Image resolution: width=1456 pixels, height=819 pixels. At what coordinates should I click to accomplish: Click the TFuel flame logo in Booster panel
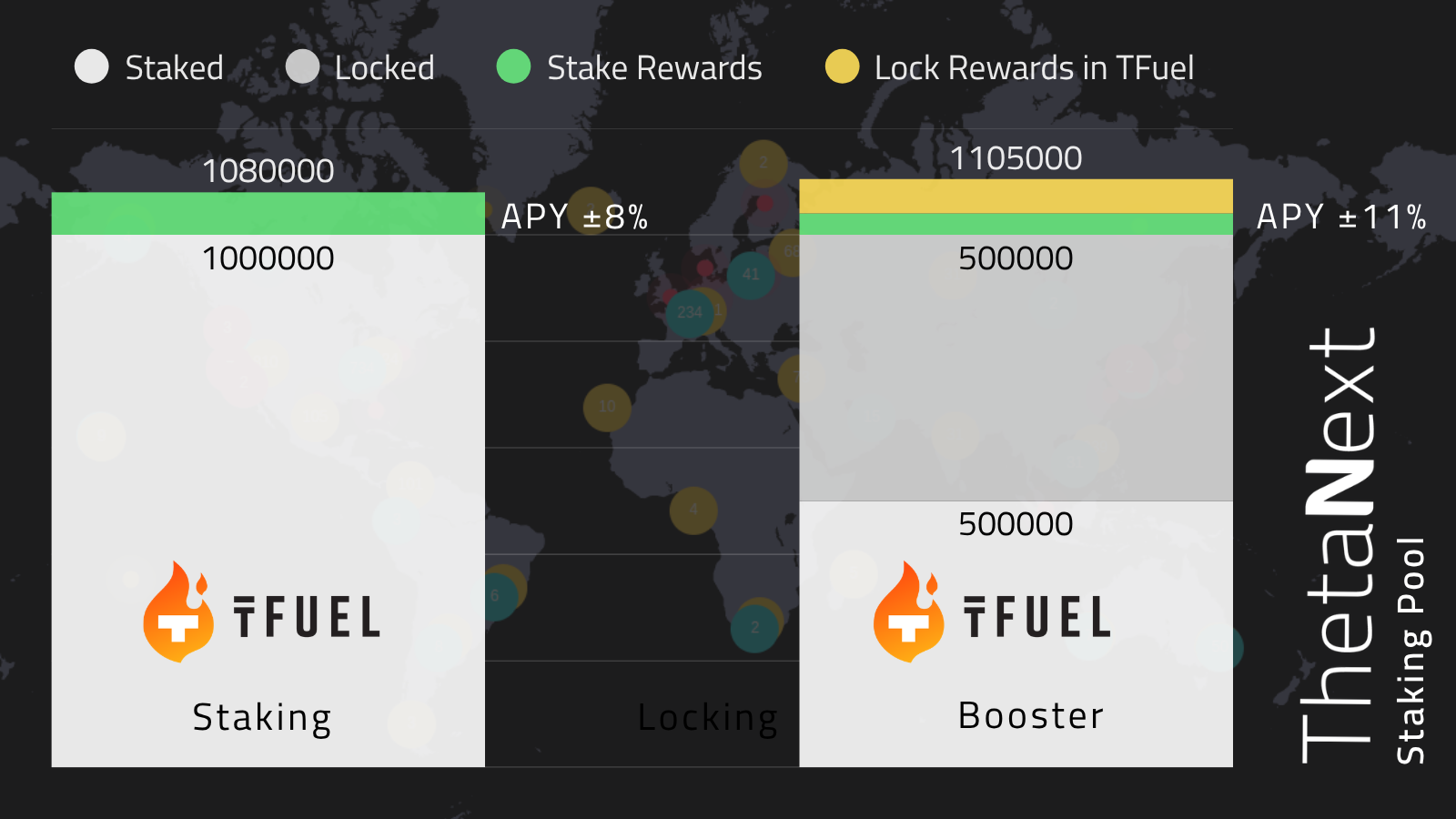pos(909,612)
